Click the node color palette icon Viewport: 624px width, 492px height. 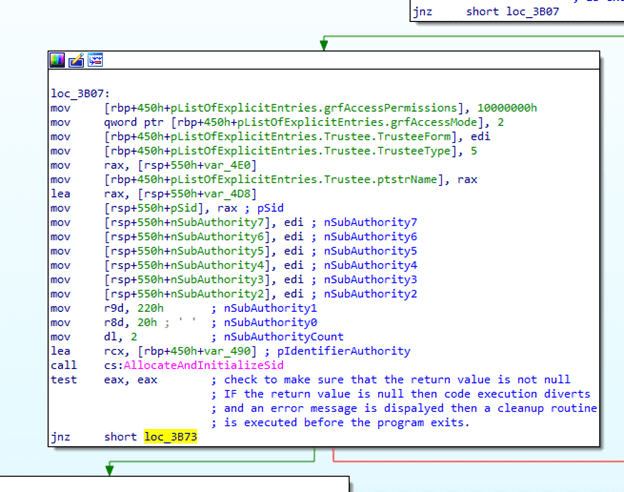coord(57,60)
